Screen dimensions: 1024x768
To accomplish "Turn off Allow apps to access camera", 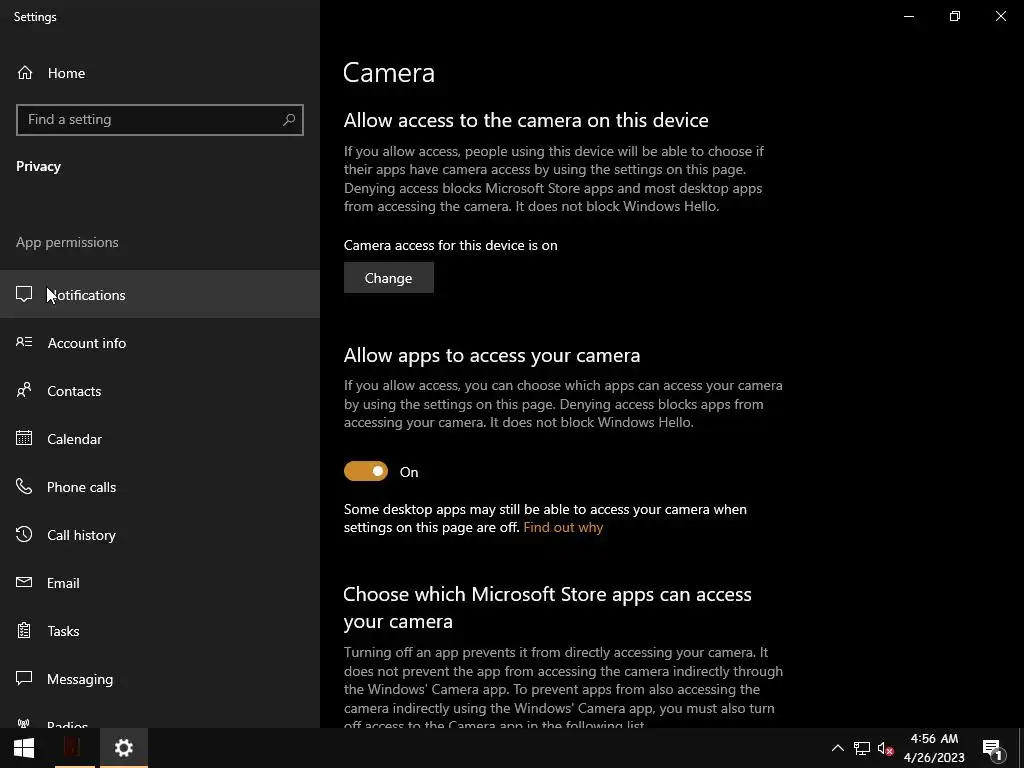I will click(x=366, y=471).
